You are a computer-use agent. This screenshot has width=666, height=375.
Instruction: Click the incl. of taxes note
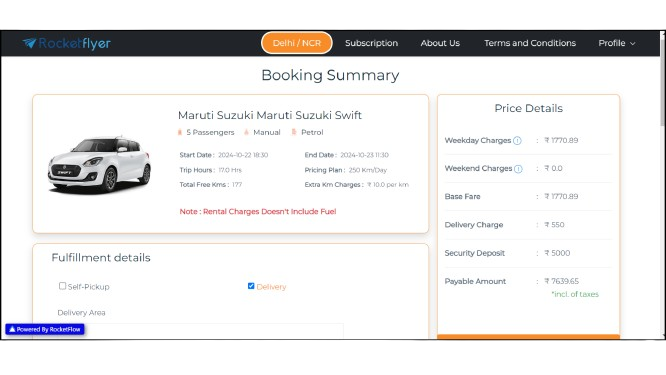575,294
